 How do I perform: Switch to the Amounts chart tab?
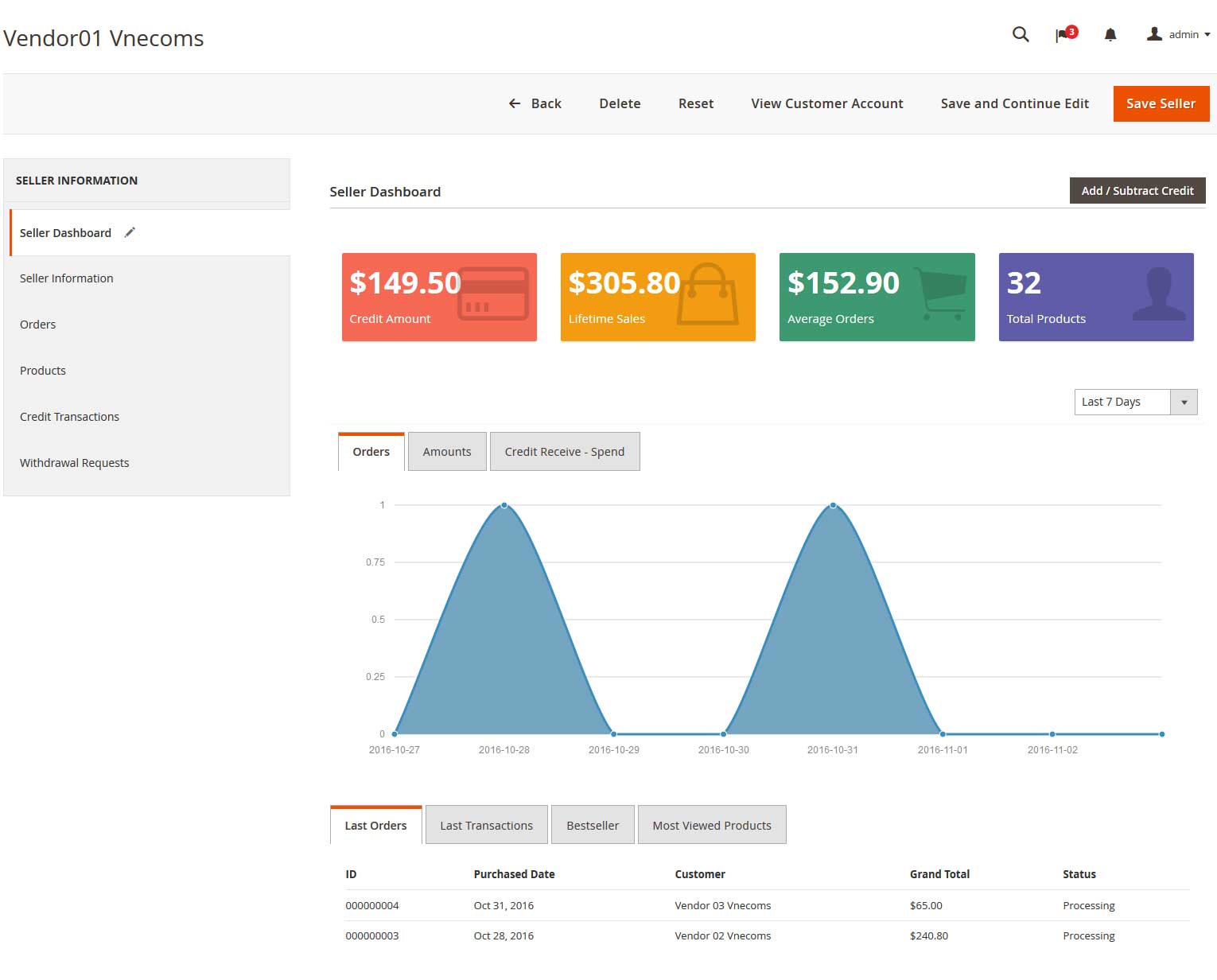pos(447,451)
